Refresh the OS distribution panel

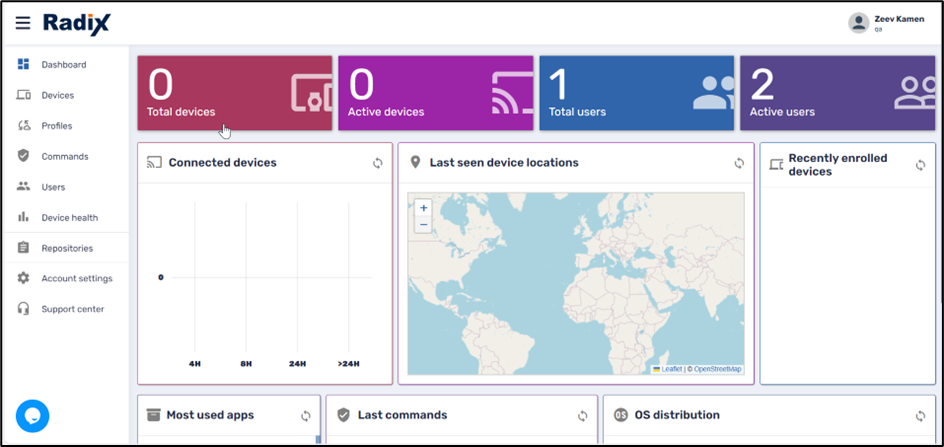920,416
